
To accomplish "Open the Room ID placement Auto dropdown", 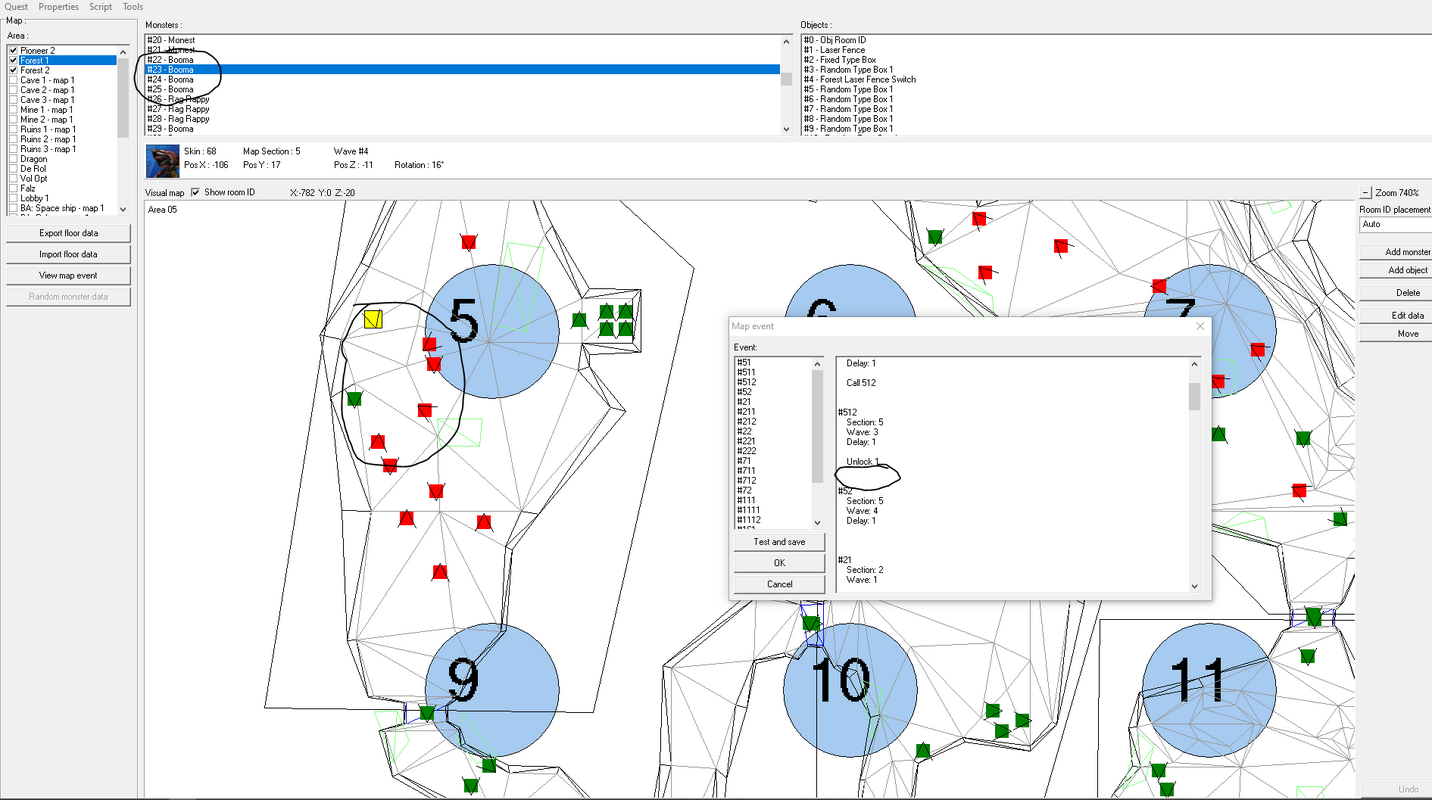I will (x=1395, y=224).
